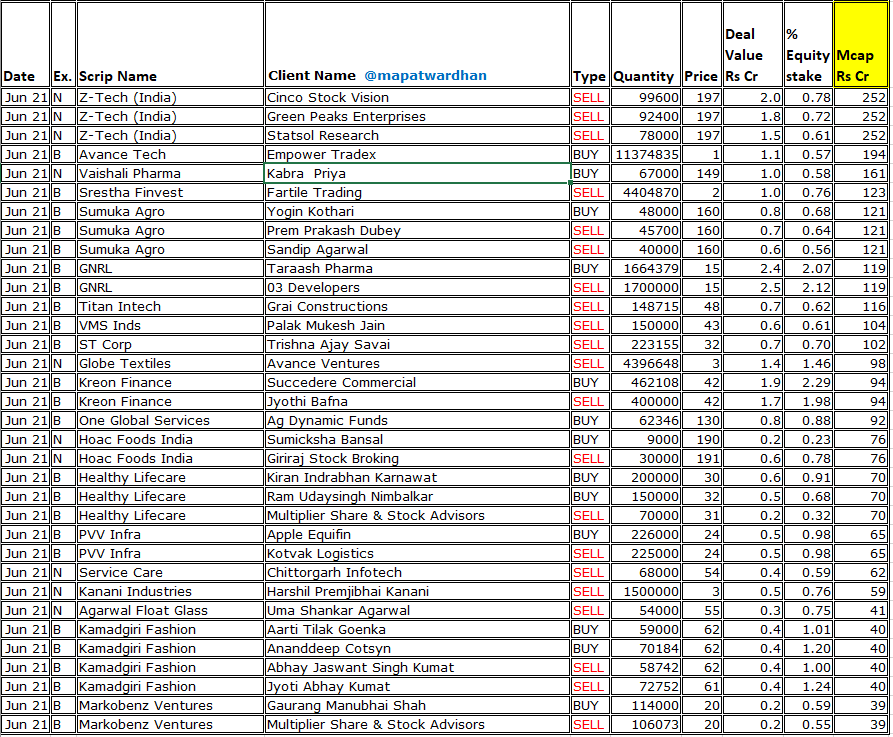Screen dimensions: 893x737
Task: Click client cell 'Grai Constructions'
Action: coord(417,306)
